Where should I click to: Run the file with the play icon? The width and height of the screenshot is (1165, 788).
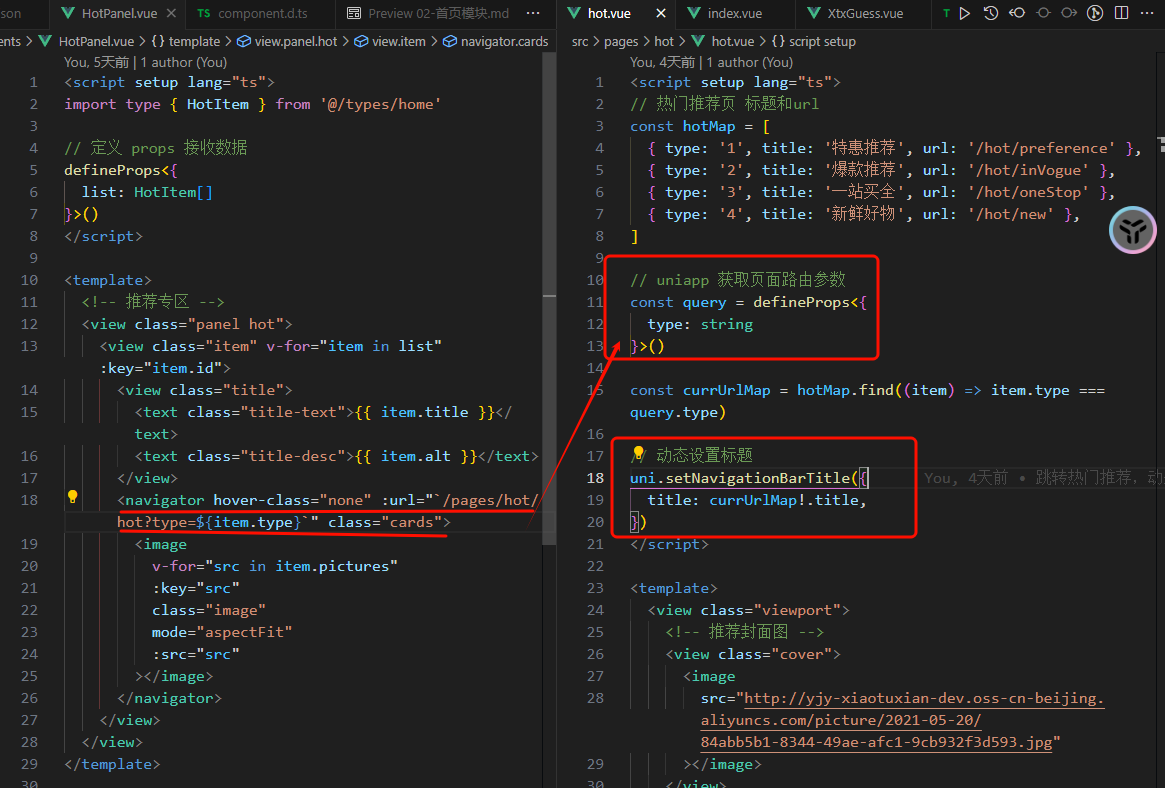click(x=964, y=13)
